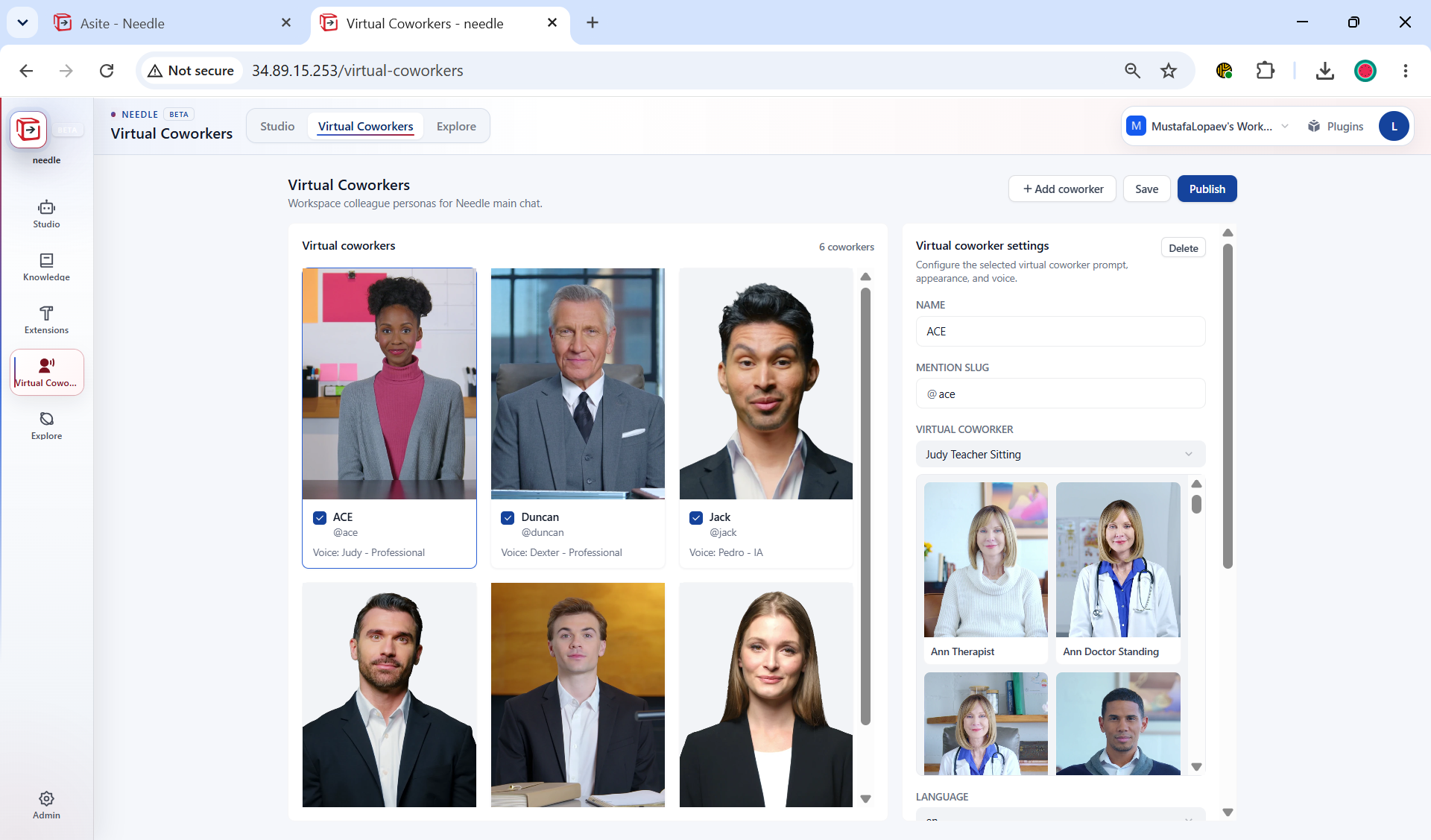Open Admin settings gear in sidebar
The width and height of the screenshot is (1431, 840).
click(46, 805)
